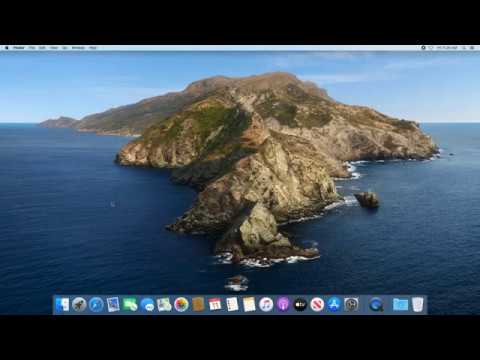The width and height of the screenshot is (480, 360).
Task: Open the Help menu
Action: click(93, 48)
